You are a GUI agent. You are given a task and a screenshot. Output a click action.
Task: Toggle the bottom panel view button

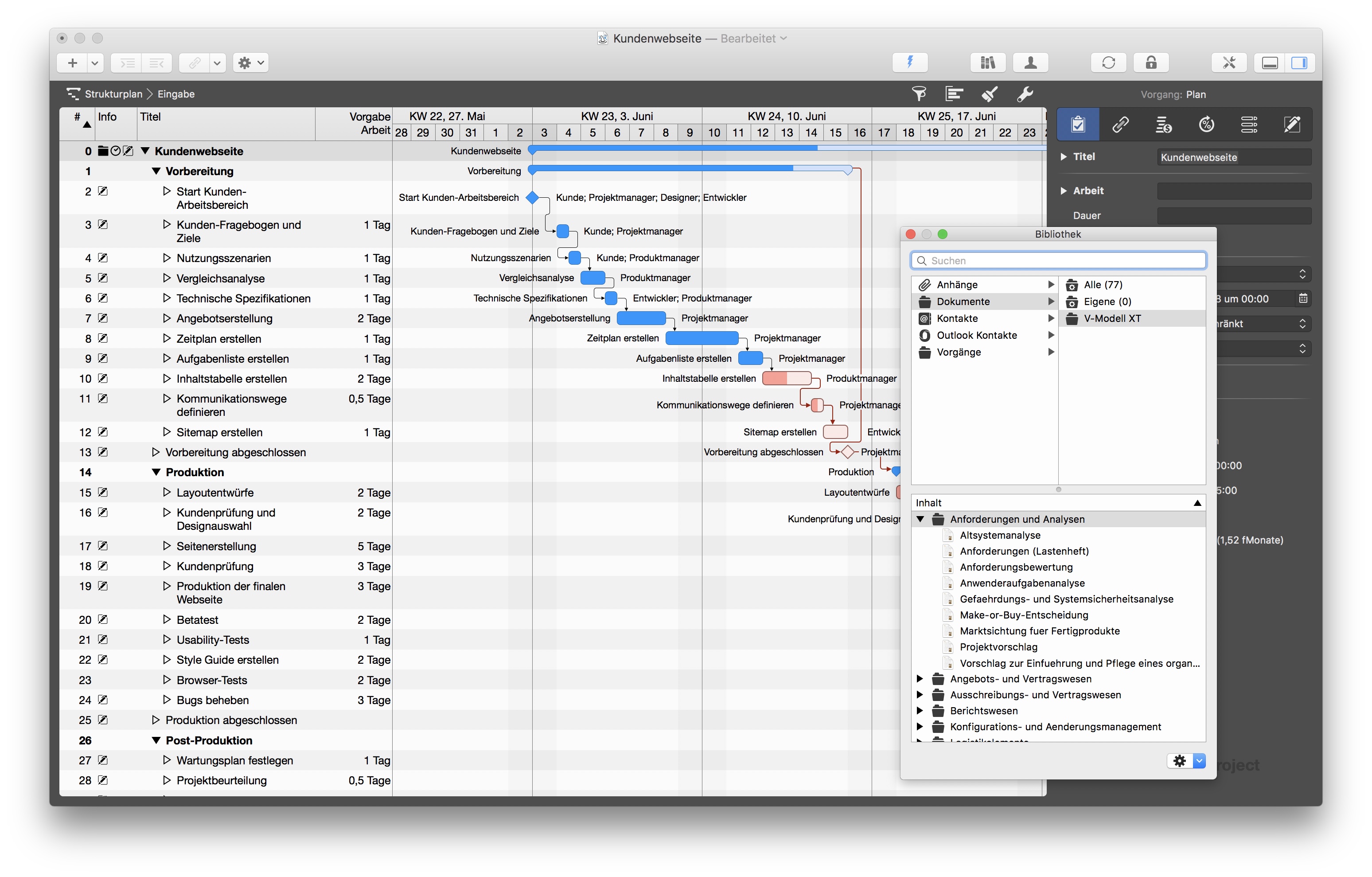(1270, 63)
